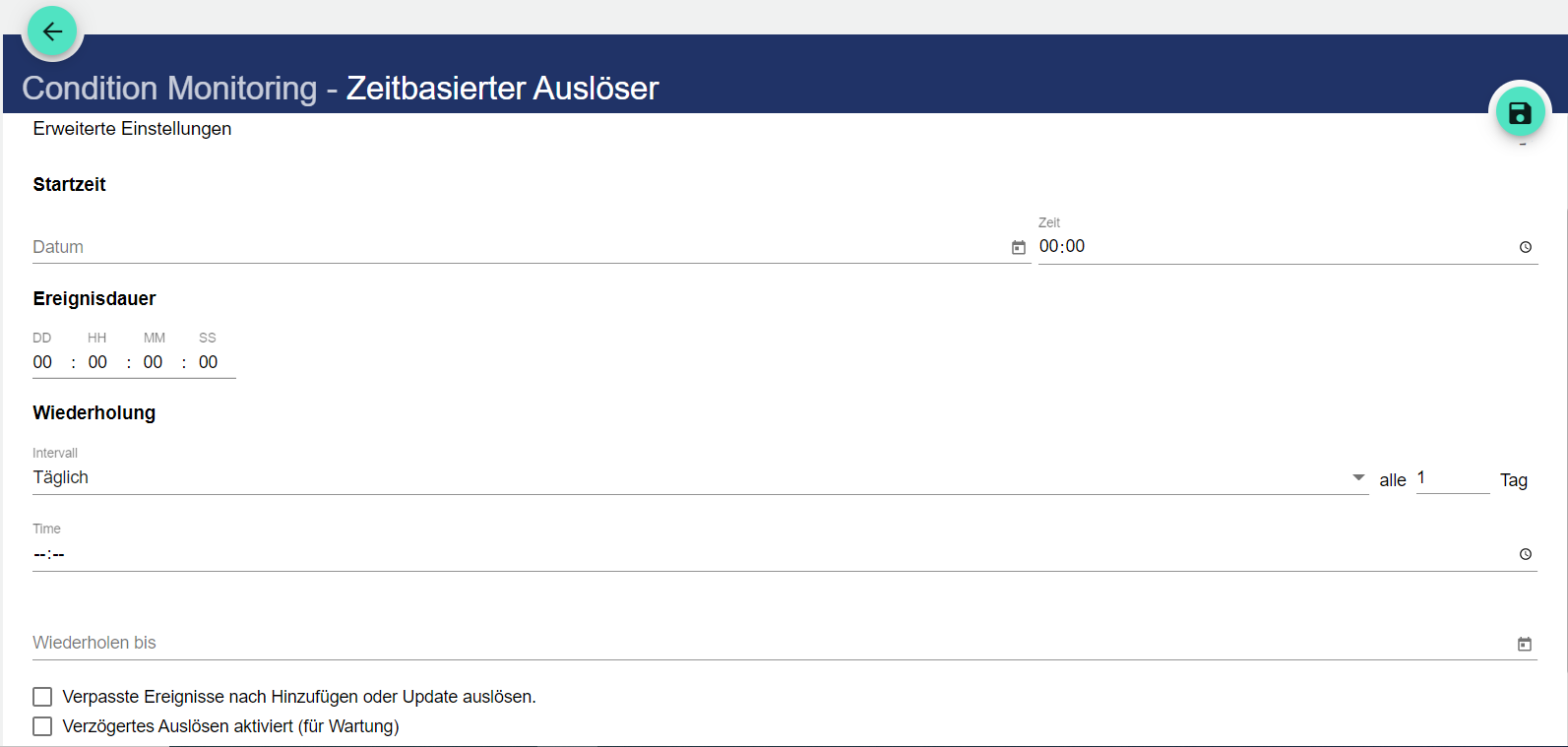Click the back arrow button
Screen dimensions: 1568x747
pos(52,31)
